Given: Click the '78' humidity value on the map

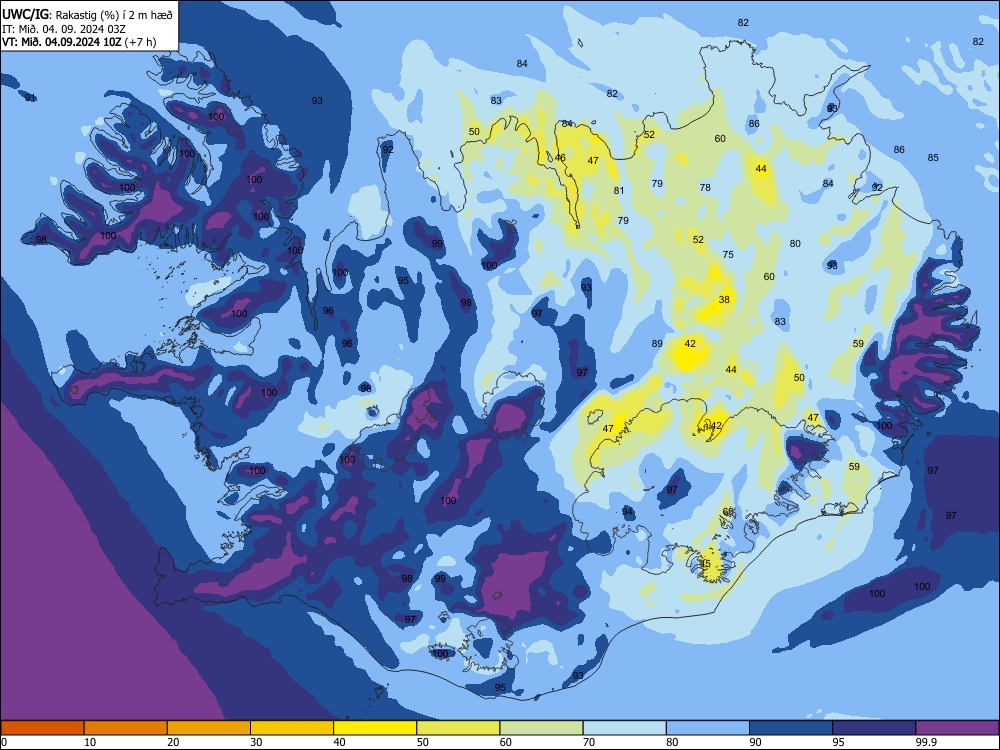Looking at the screenshot, I should [705, 188].
